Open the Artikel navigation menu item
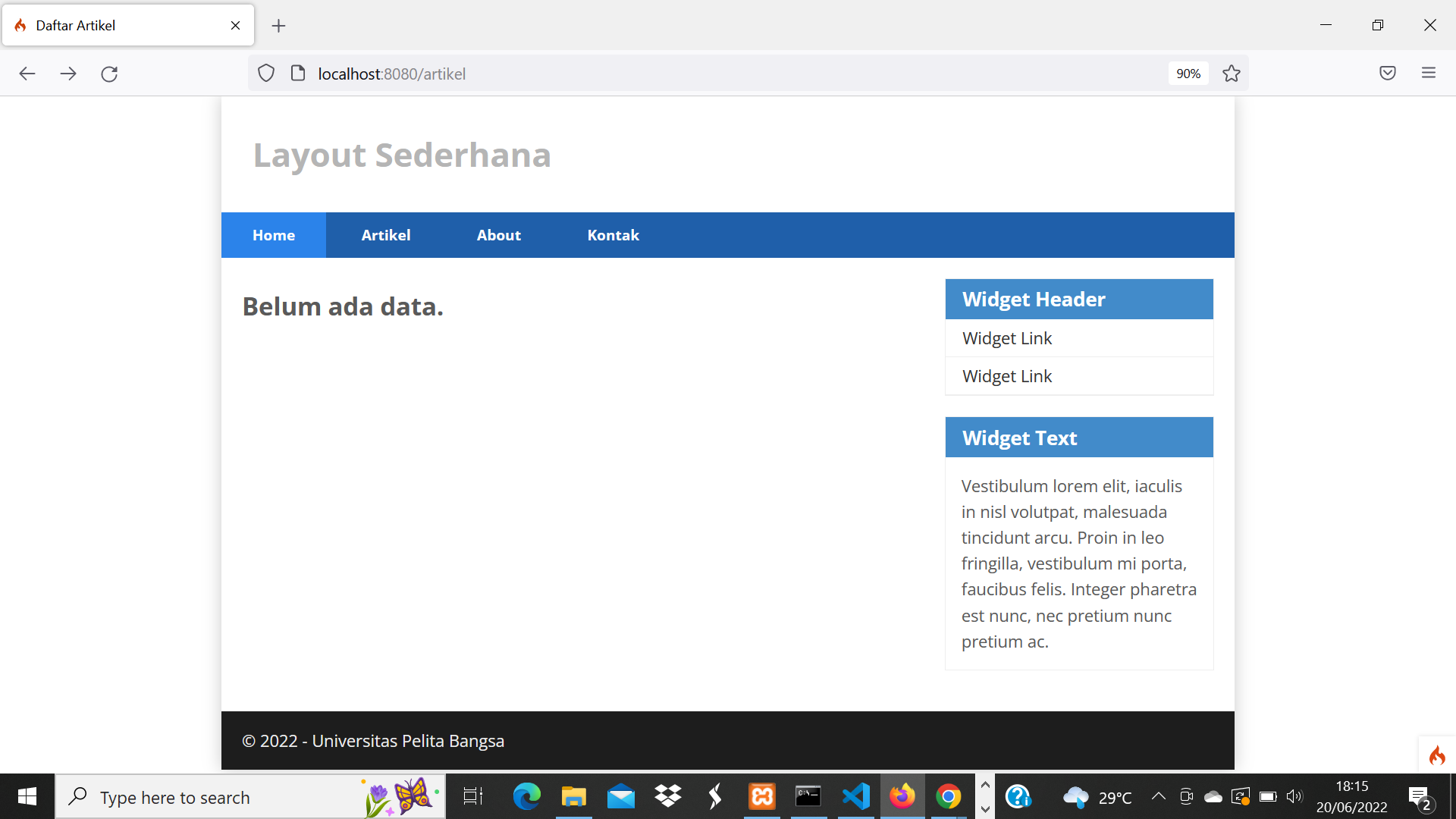The height and width of the screenshot is (819, 1456). tap(385, 235)
